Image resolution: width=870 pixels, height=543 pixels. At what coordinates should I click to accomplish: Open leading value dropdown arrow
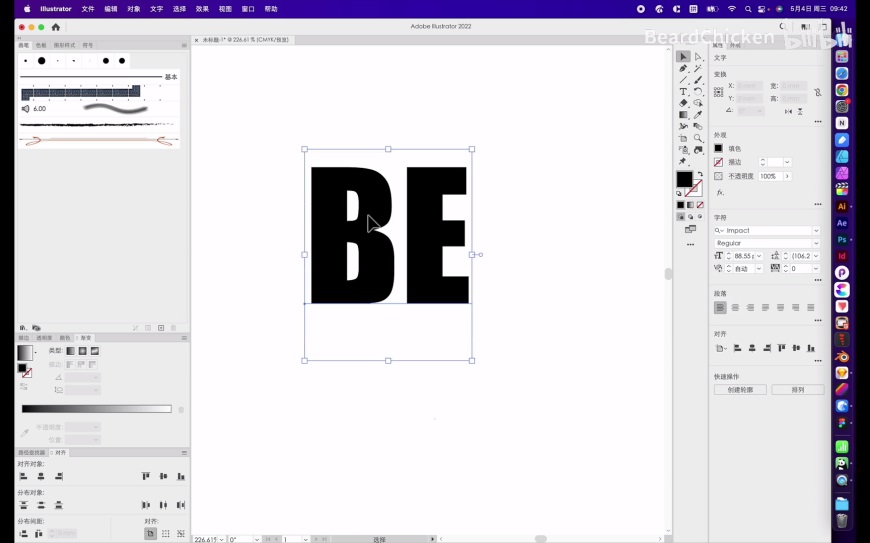[x=816, y=256]
